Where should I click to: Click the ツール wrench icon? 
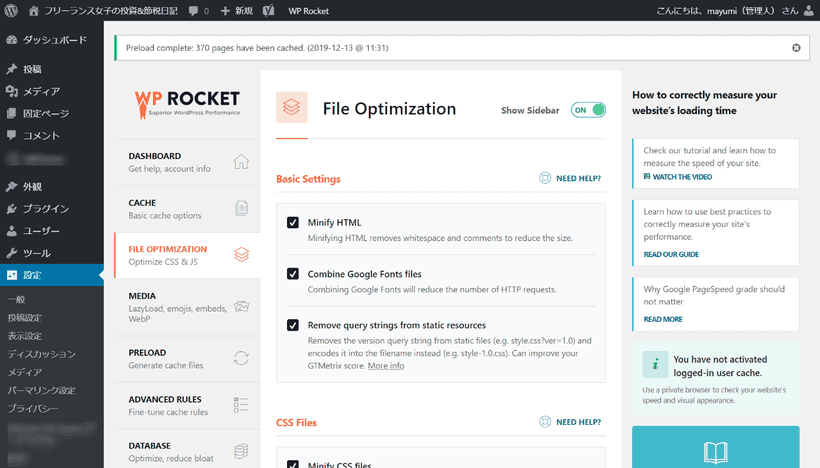[12, 253]
